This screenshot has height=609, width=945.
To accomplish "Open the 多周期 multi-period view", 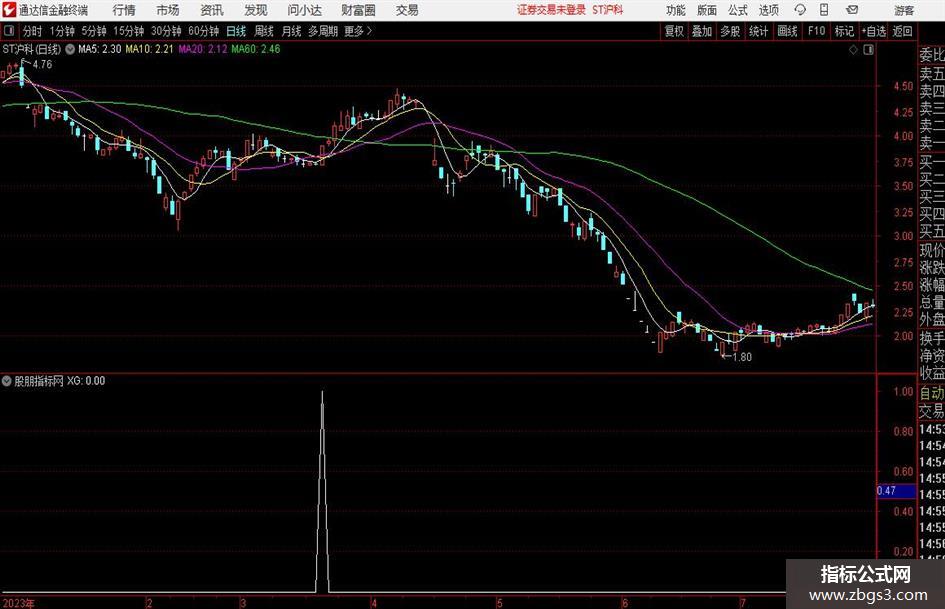I will 323,31.
